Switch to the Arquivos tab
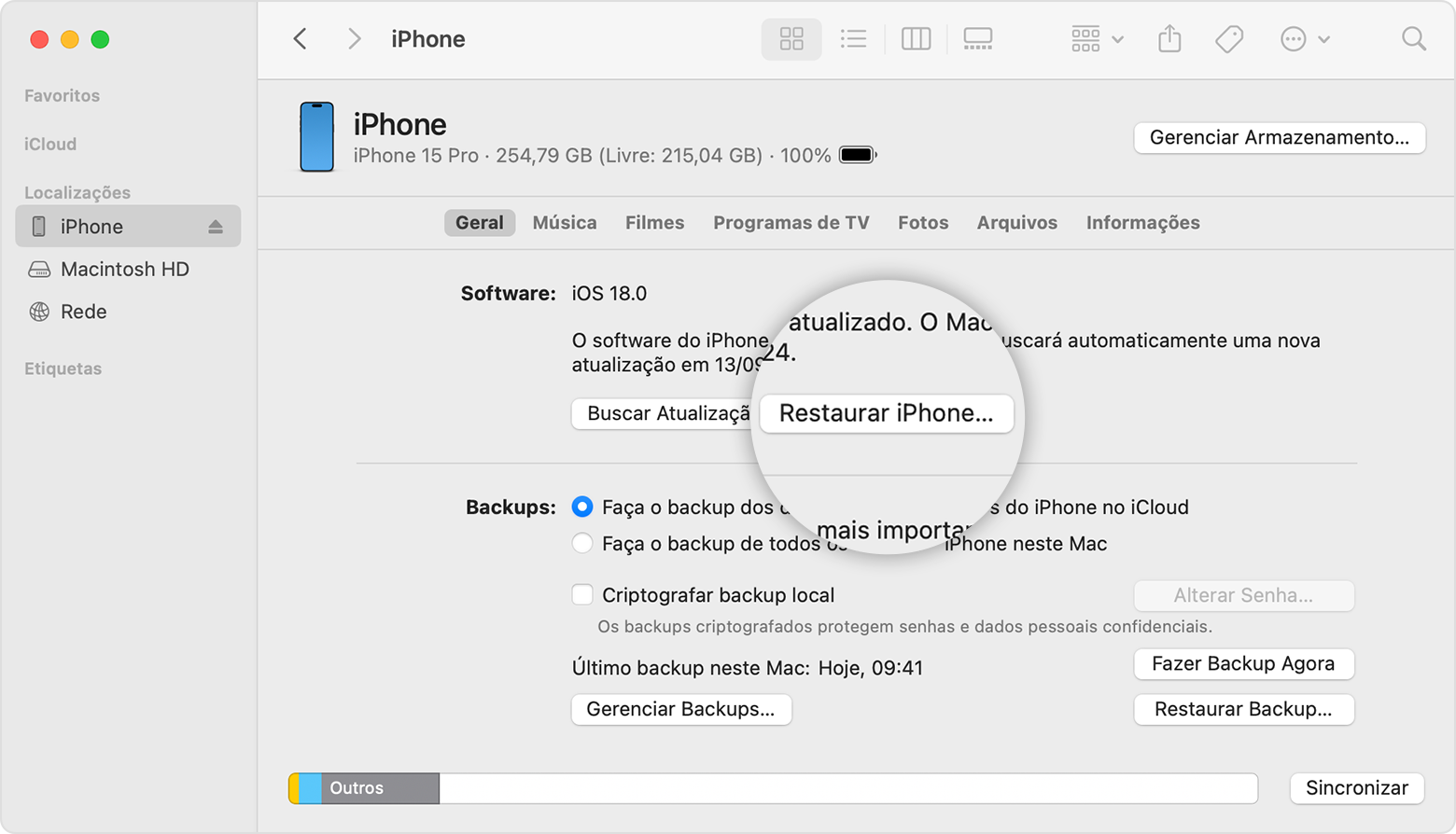The width and height of the screenshot is (1456, 834). [1017, 223]
